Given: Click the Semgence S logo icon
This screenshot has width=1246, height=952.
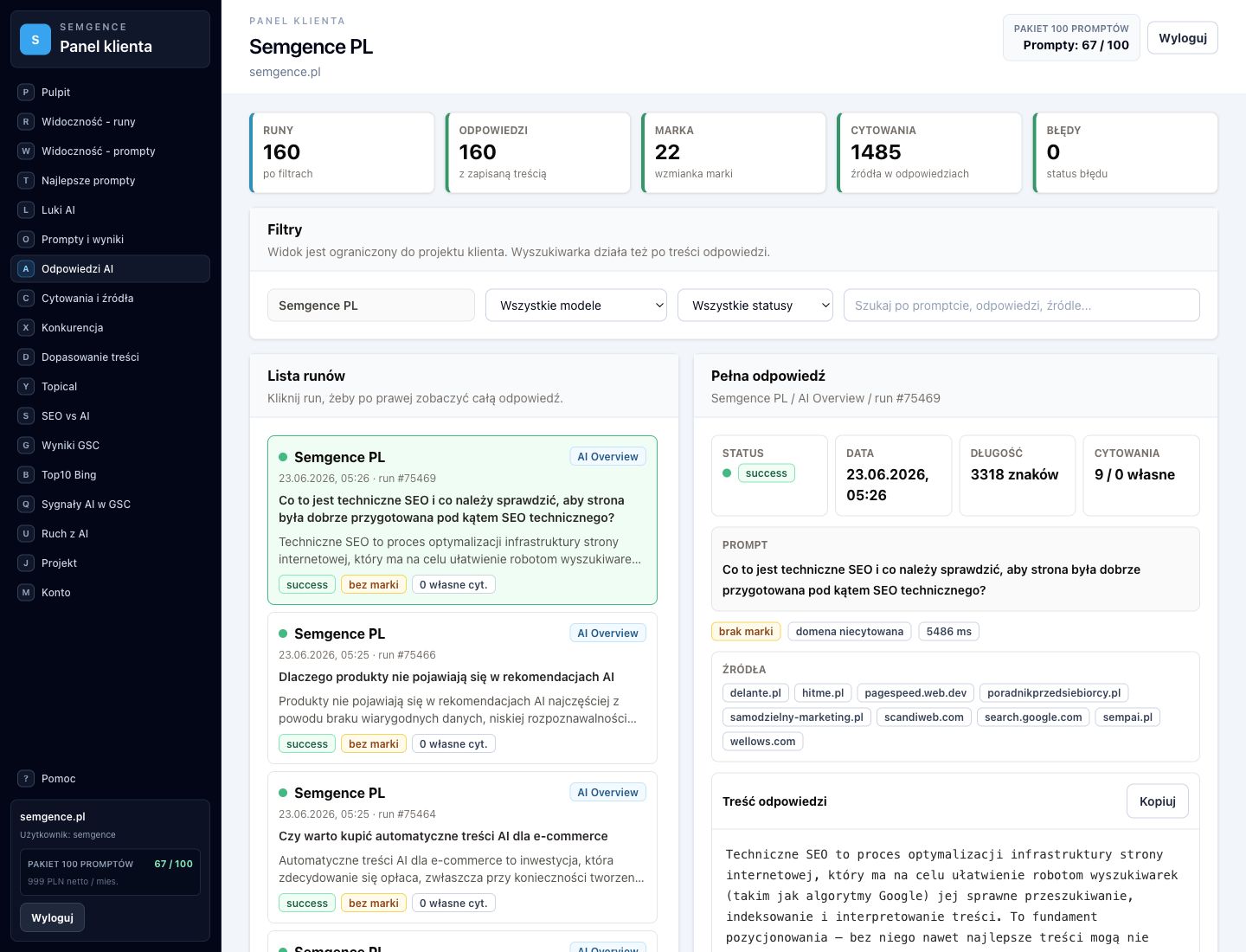Looking at the screenshot, I should [35, 39].
